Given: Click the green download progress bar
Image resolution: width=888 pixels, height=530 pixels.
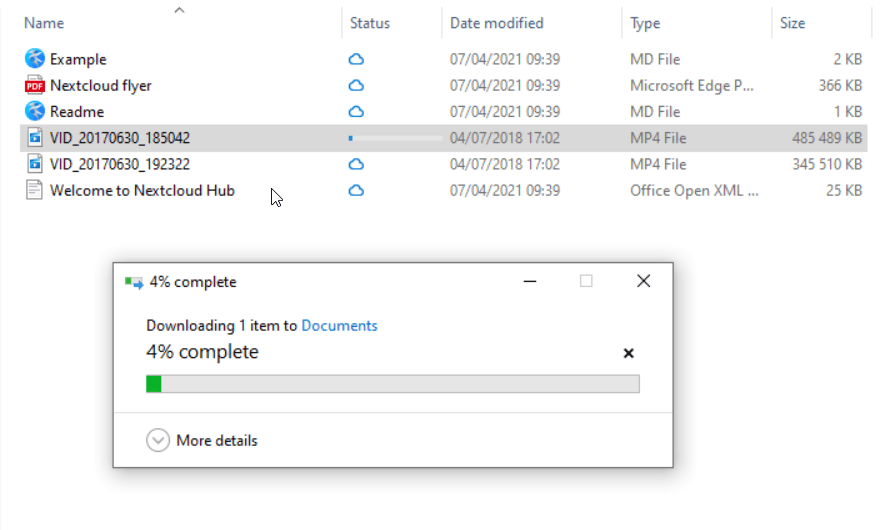Looking at the screenshot, I should point(392,384).
